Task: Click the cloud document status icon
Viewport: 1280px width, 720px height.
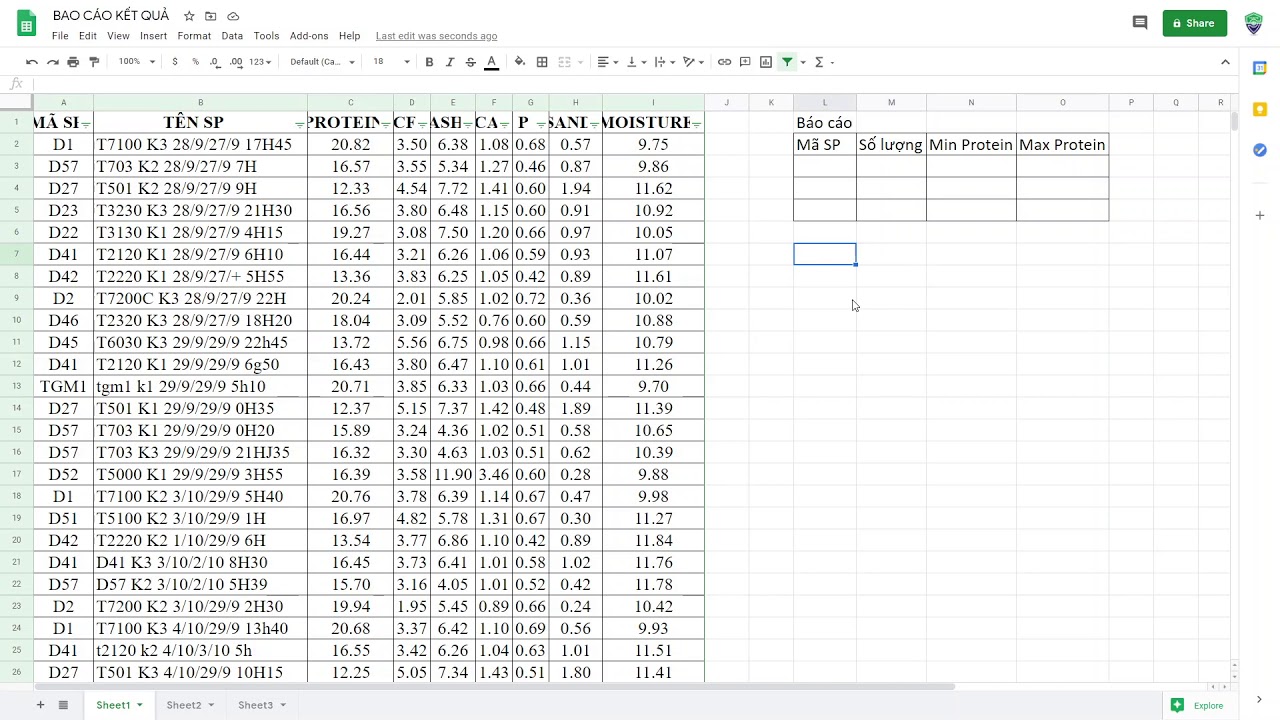Action: [233, 16]
